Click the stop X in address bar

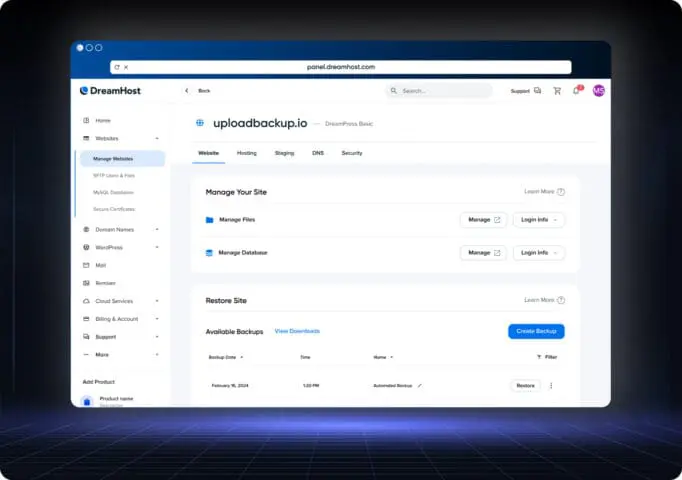[x=126, y=67]
